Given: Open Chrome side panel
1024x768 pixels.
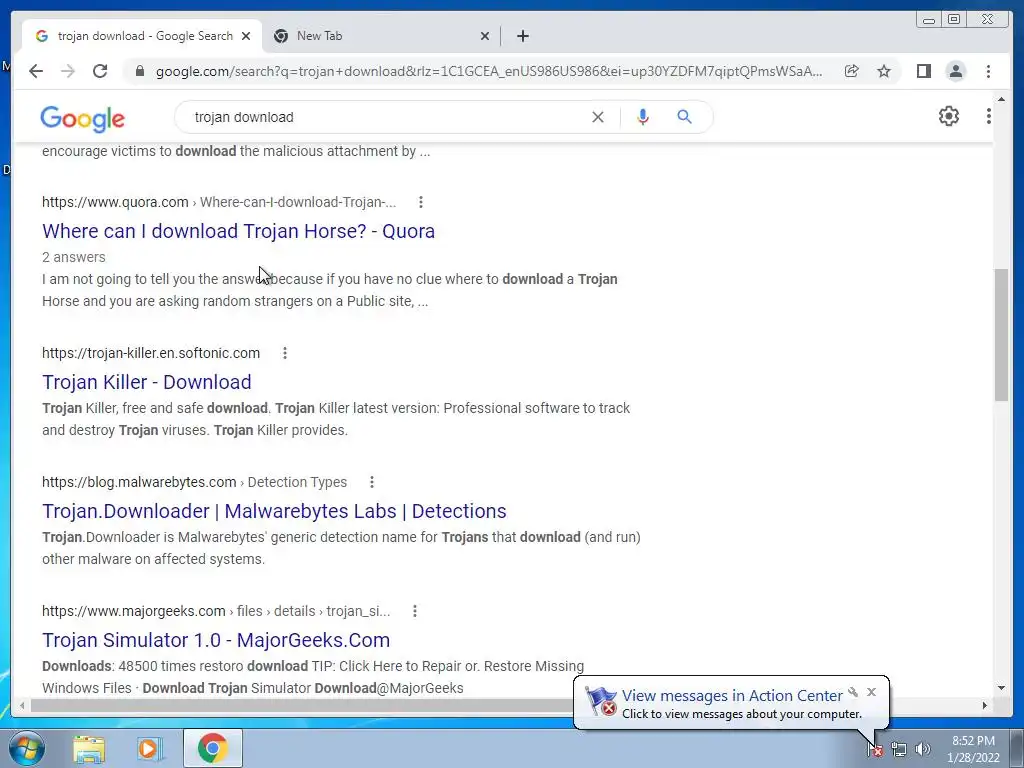Looking at the screenshot, I should pos(923,71).
